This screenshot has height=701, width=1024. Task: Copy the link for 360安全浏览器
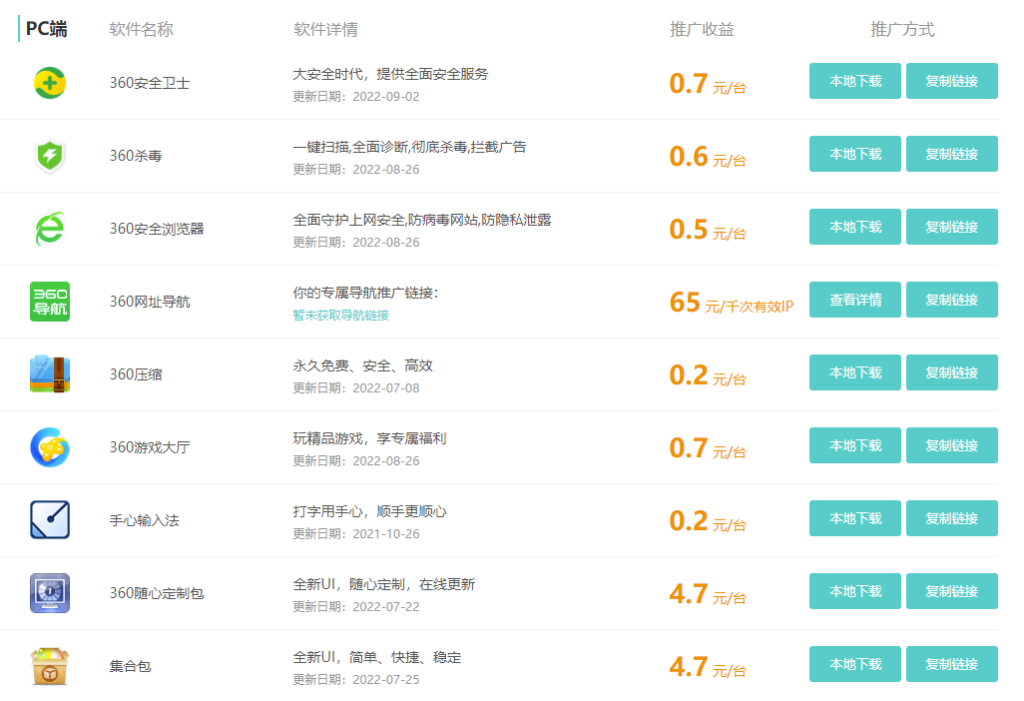[x=952, y=227]
